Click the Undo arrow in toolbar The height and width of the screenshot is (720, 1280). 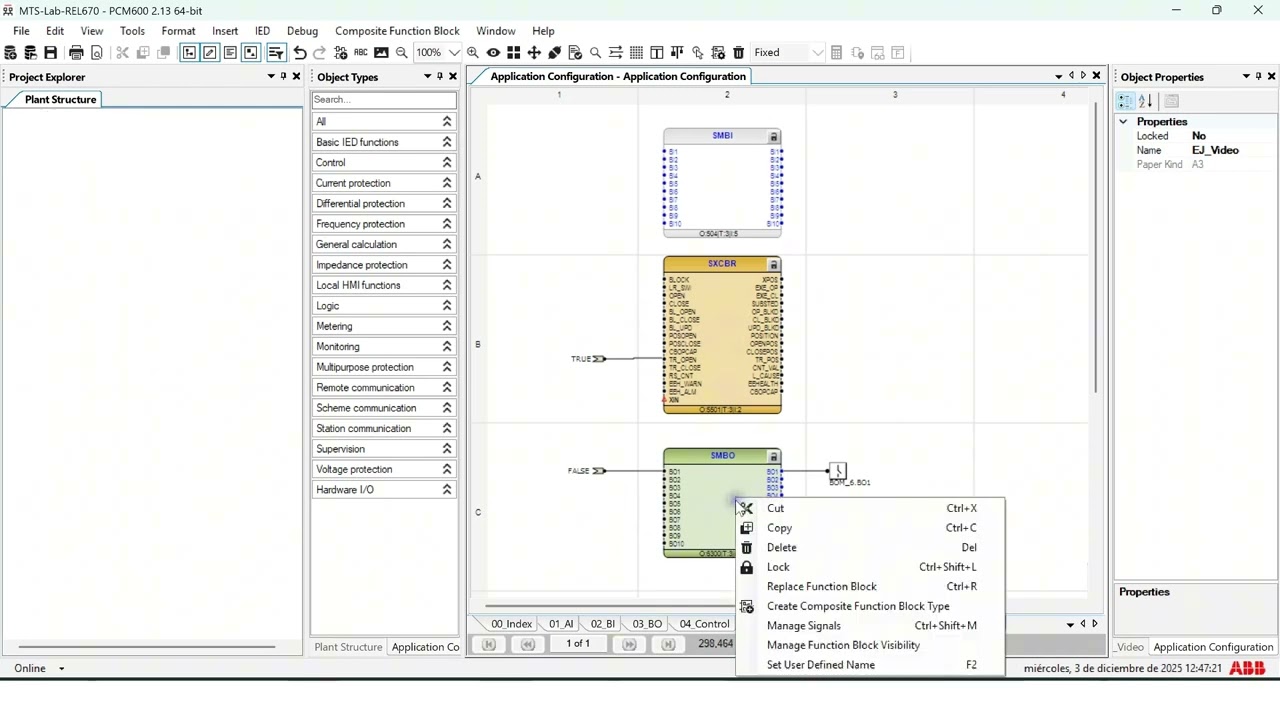click(x=300, y=53)
